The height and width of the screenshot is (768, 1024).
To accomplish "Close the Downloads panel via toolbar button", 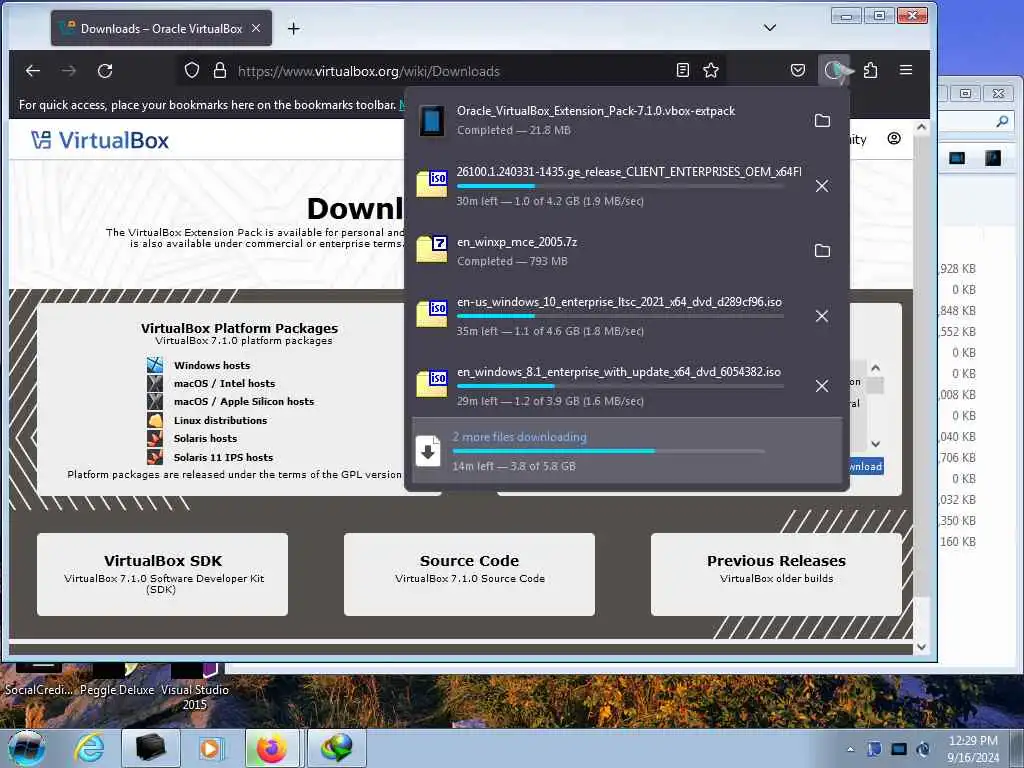I will coord(834,71).
